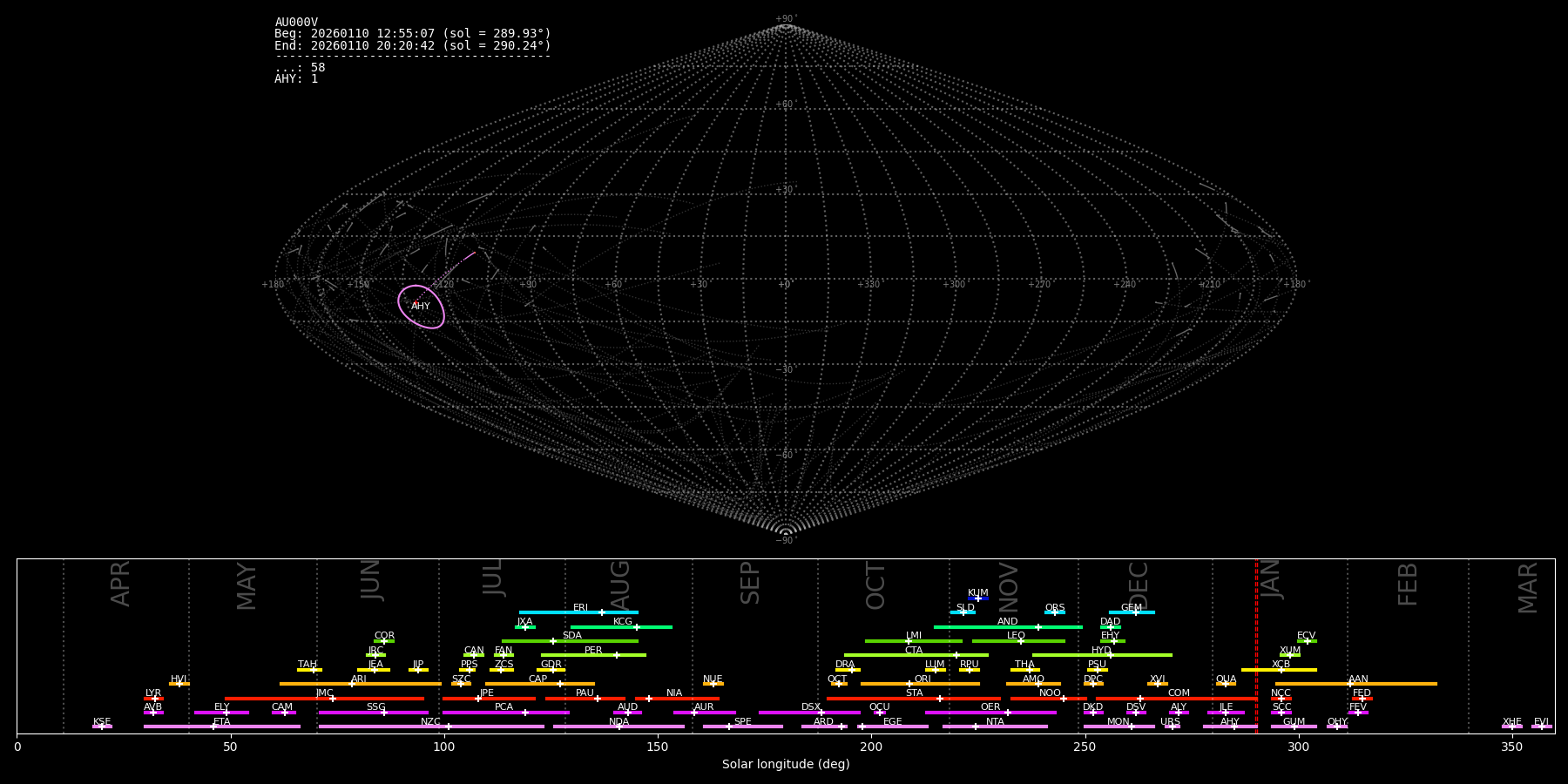
Task: Click the Solar longitude axis title
Action: pos(785,764)
